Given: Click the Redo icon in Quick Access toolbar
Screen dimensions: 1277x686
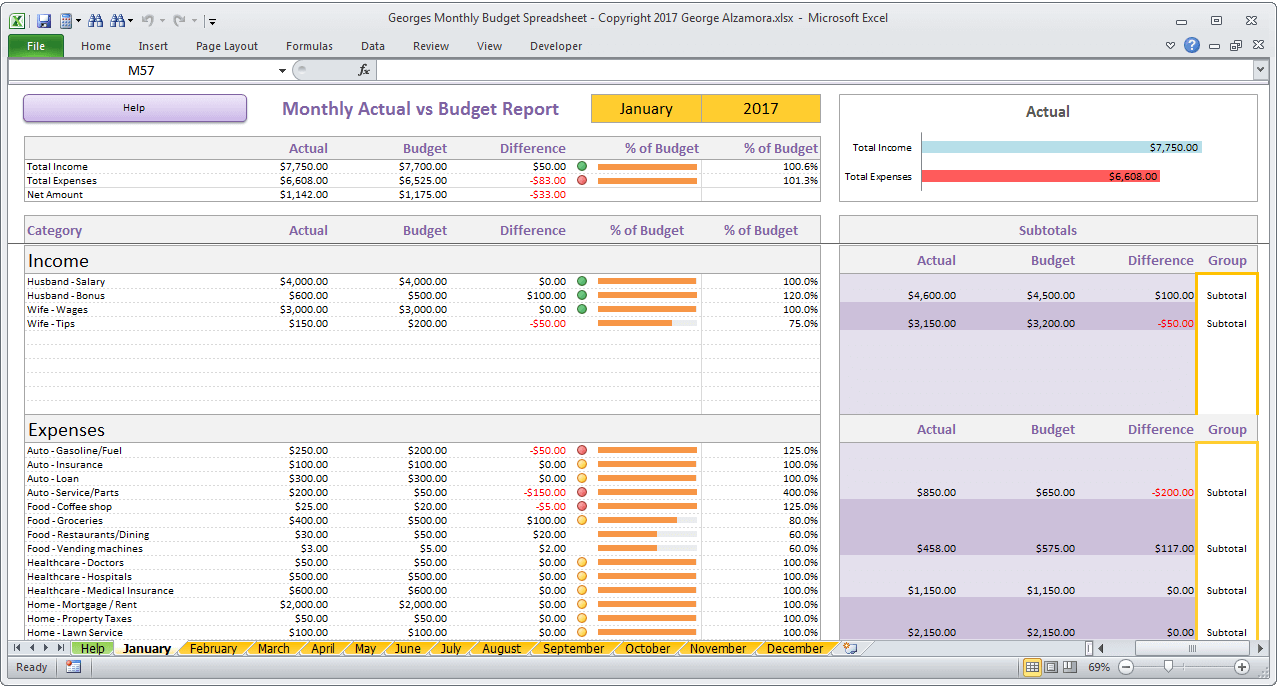Looking at the screenshot, I should click(179, 22).
